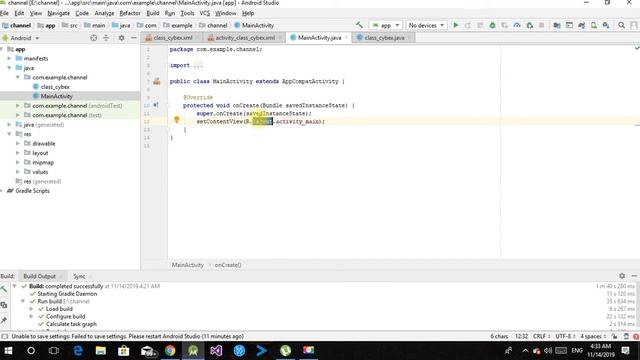Click the scroll-from-source target icon in Project panel
Image resolution: width=640 pixels, height=360 pixels.
coord(93,38)
